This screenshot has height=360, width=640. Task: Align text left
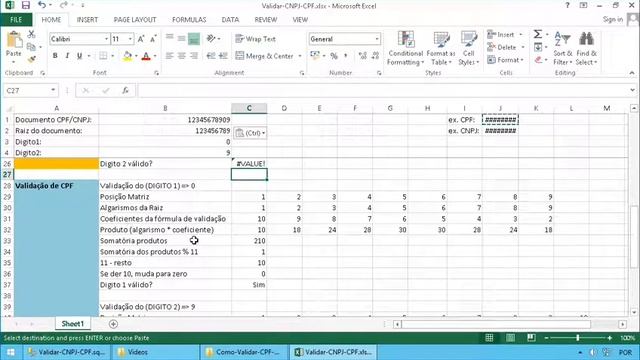click(169, 56)
